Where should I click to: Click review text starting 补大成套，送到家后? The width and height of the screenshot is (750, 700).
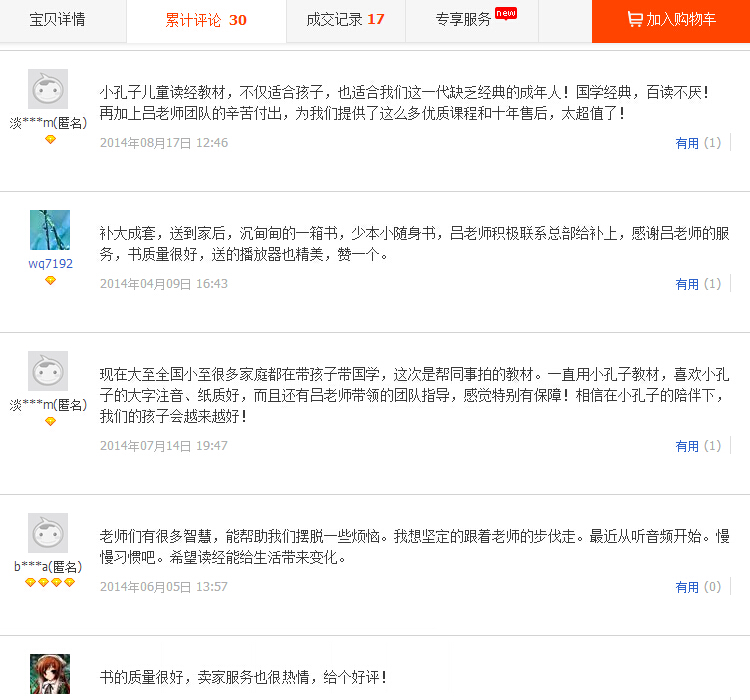coord(414,244)
